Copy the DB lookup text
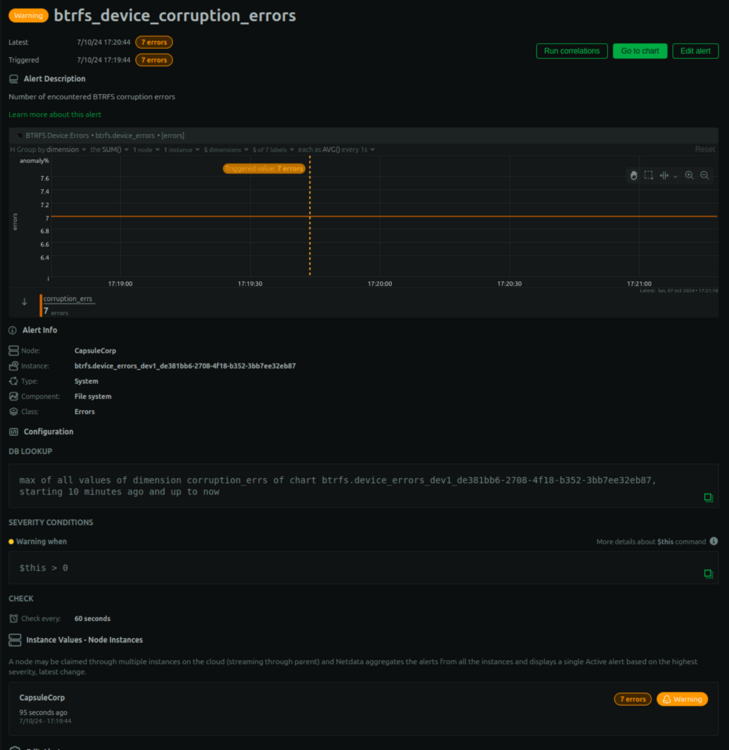The image size is (729, 750). click(708, 498)
